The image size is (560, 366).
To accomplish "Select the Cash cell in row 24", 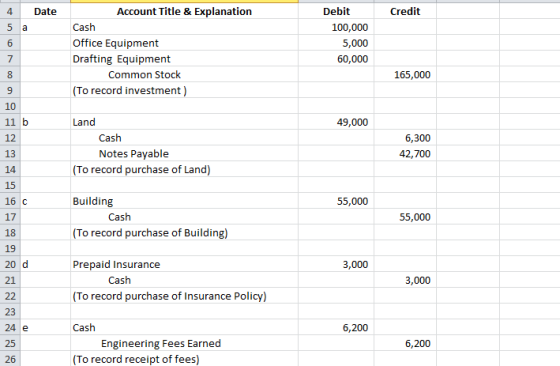I will (x=184, y=327).
